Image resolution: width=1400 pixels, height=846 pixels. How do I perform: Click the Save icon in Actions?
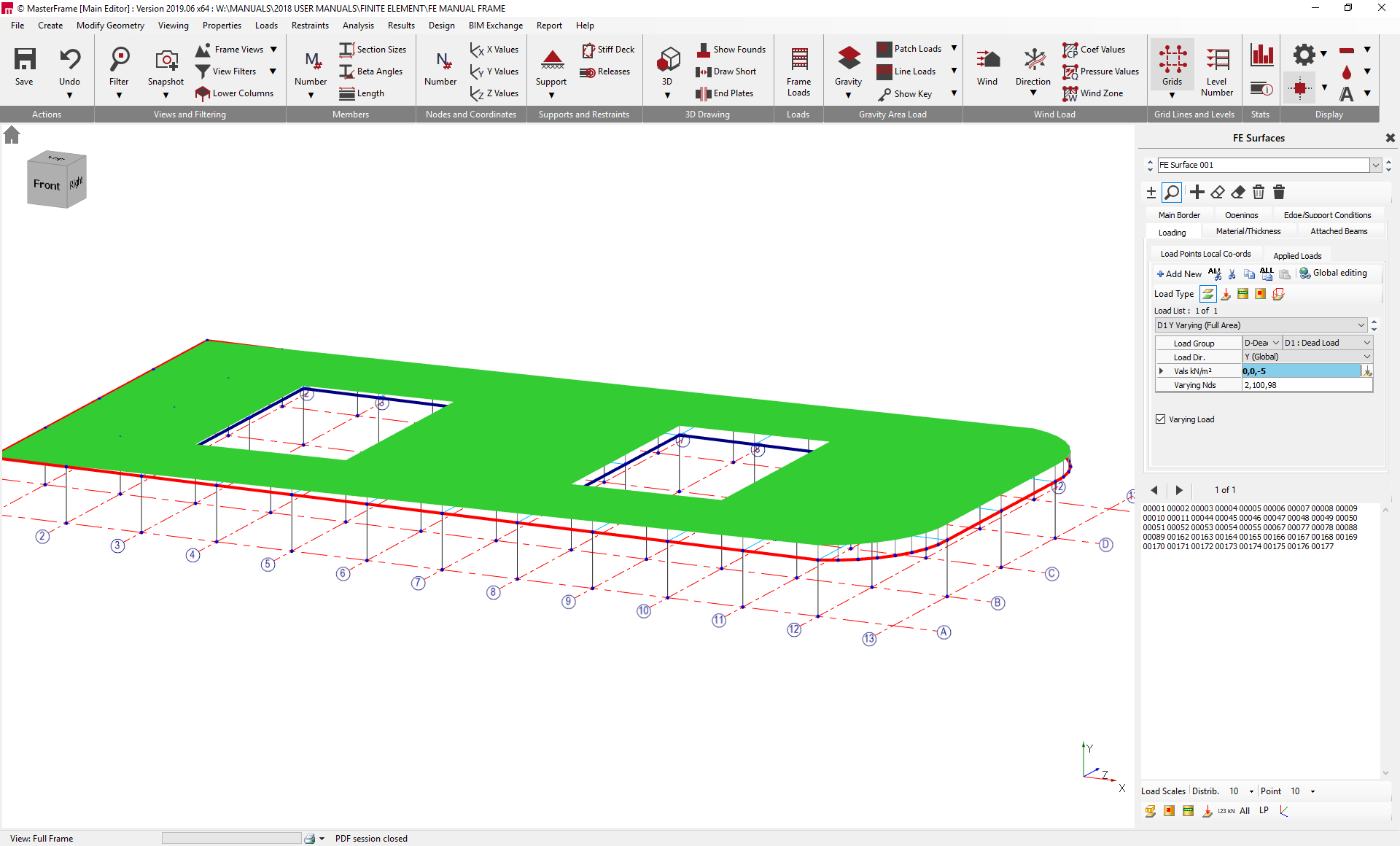click(25, 59)
